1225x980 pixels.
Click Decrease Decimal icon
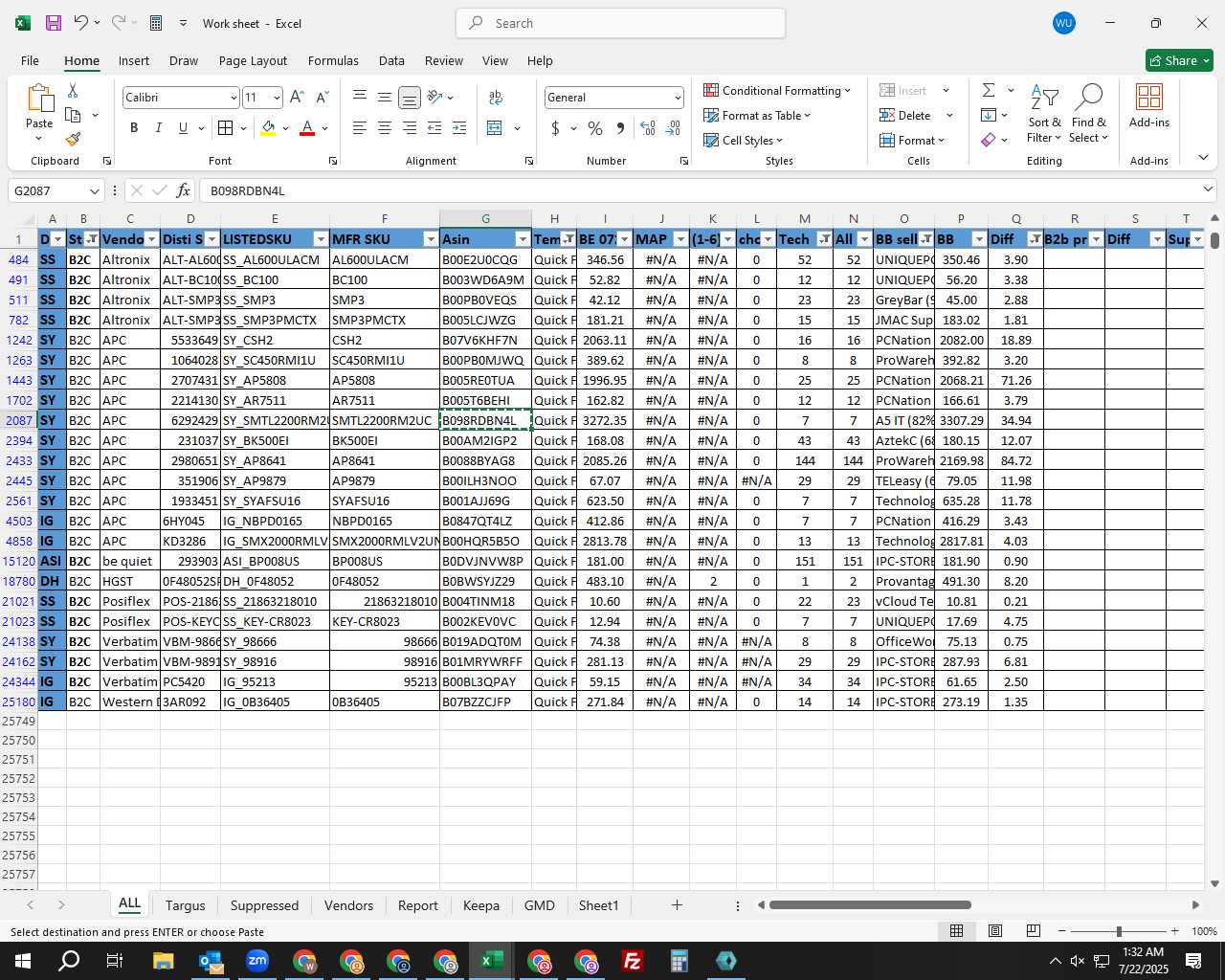673,128
